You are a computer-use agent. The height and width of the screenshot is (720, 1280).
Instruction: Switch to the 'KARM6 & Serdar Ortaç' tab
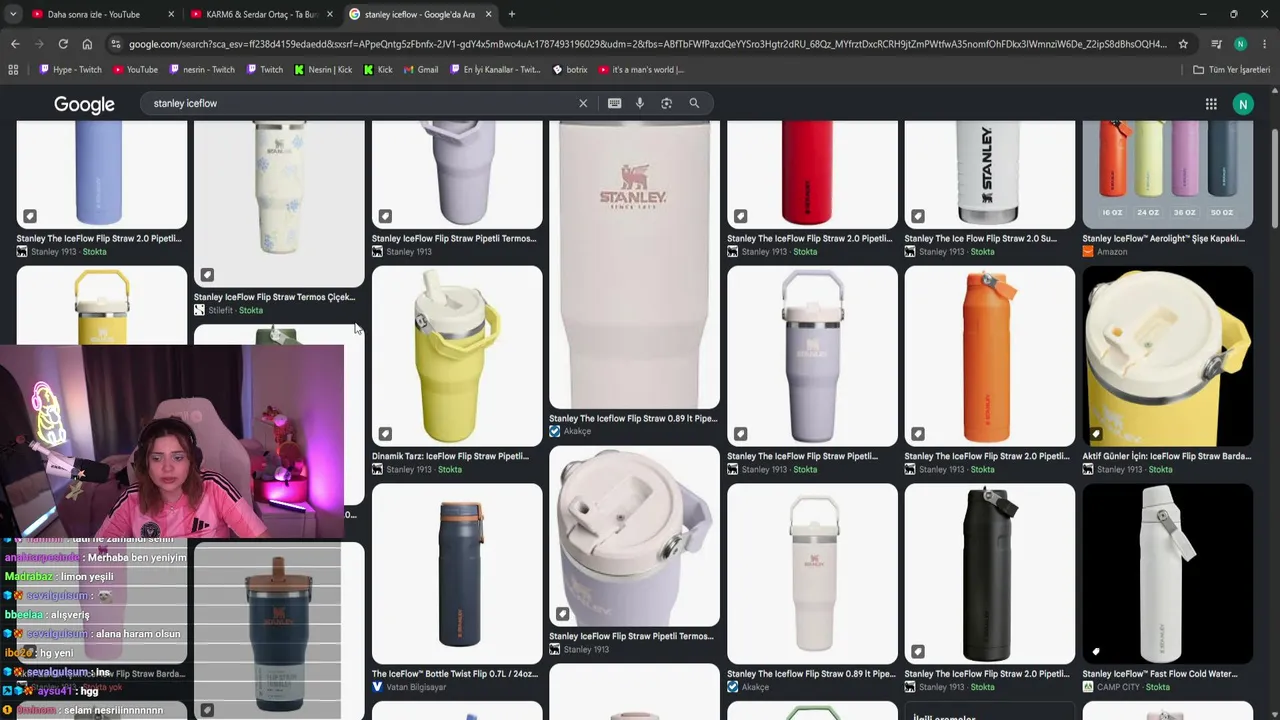tap(262, 14)
